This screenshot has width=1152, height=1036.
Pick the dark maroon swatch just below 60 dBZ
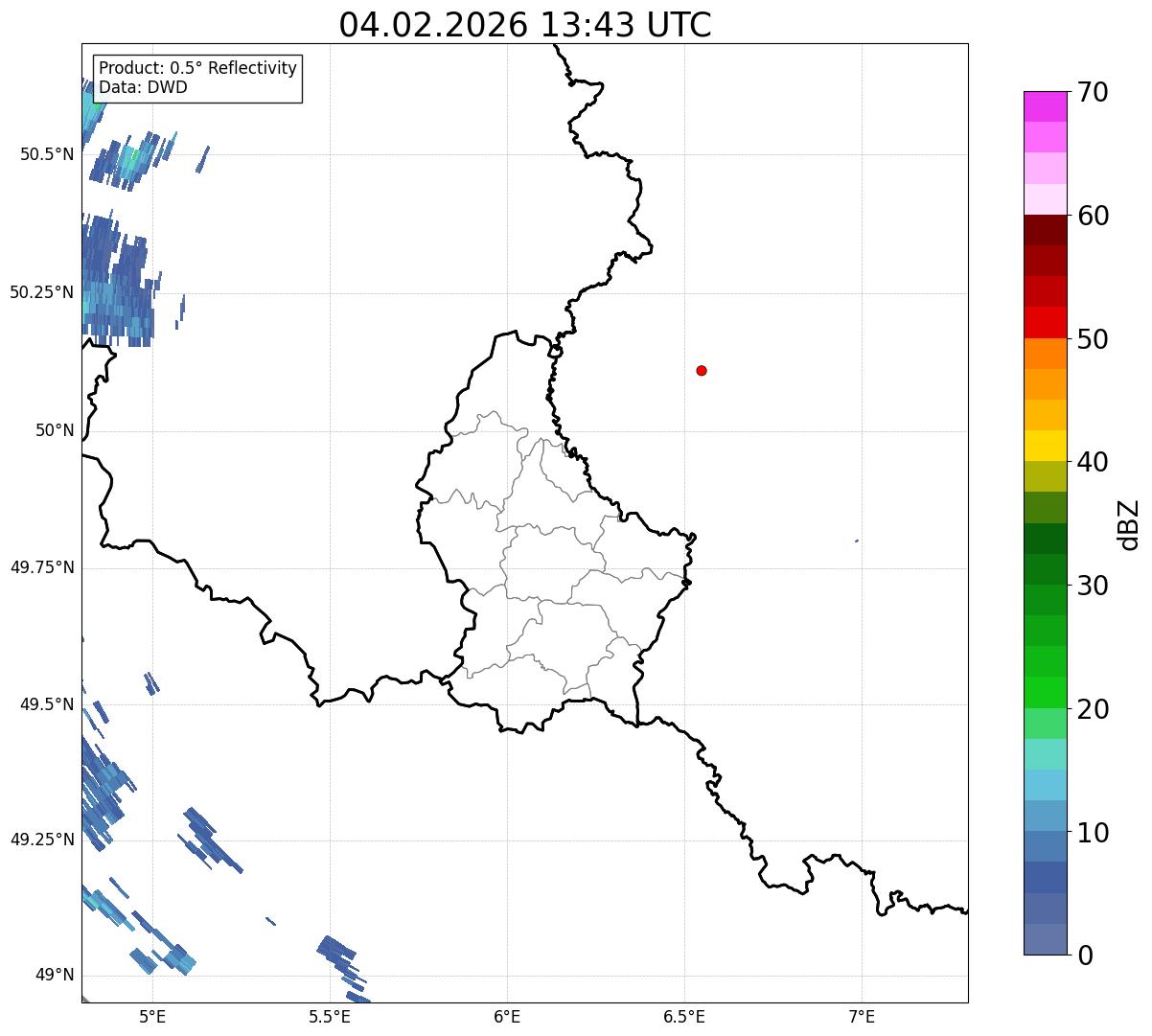(1045, 231)
